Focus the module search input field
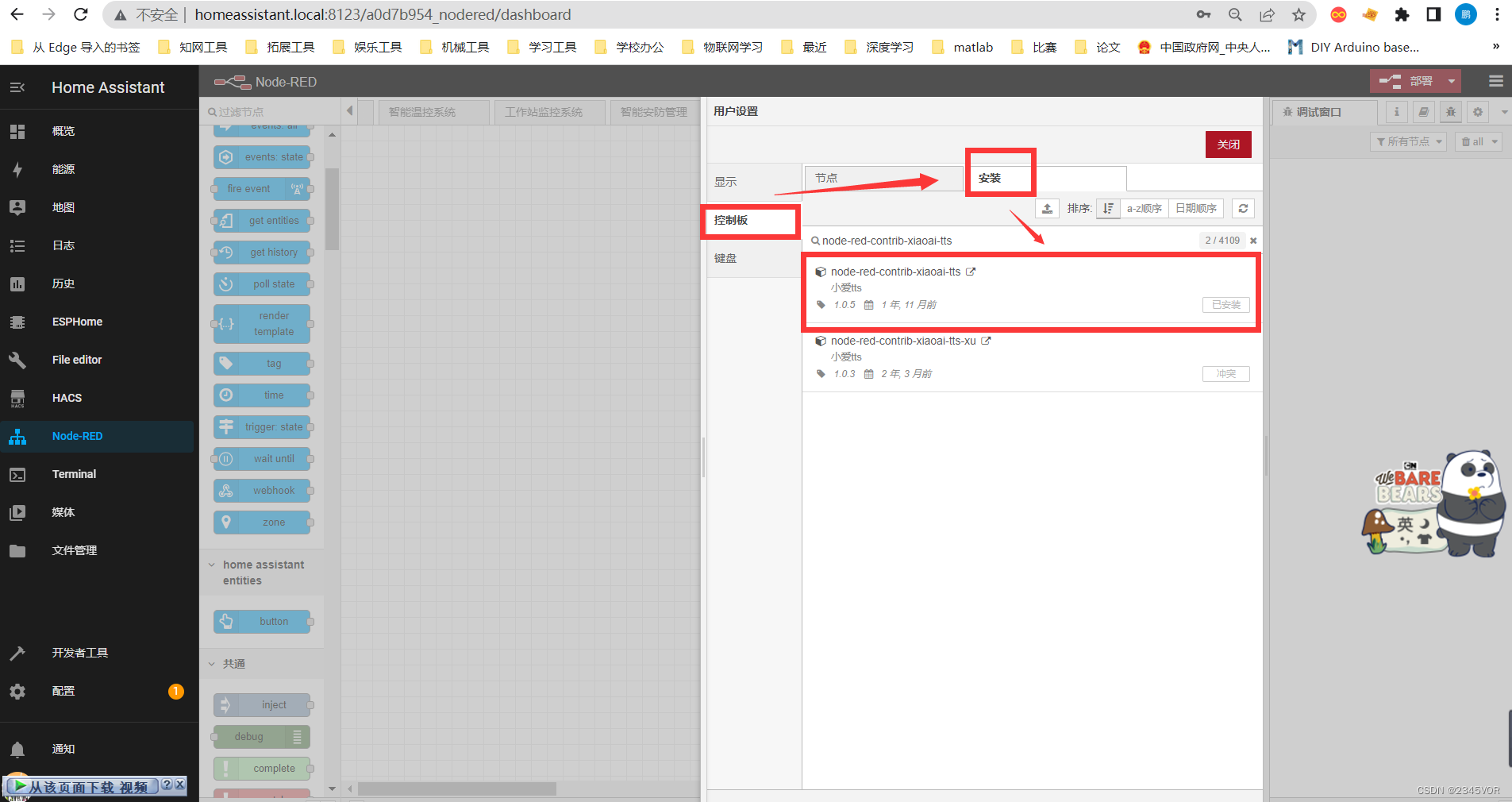1512x802 pixels. click(x=1008, y=241)
